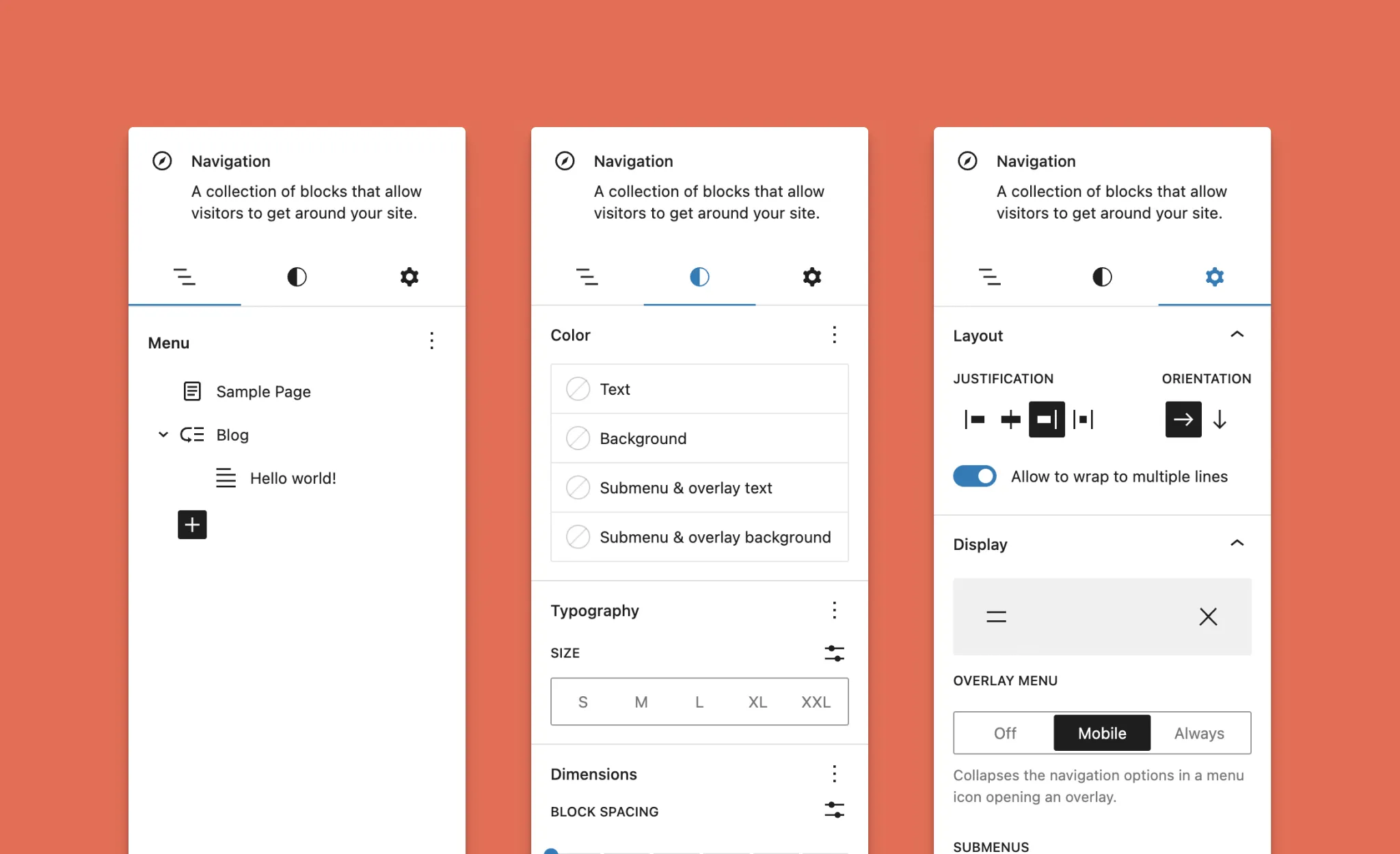This screenshot has width=1400, height=854.
Task: Select justify items left icon
Action: point(974,419)
